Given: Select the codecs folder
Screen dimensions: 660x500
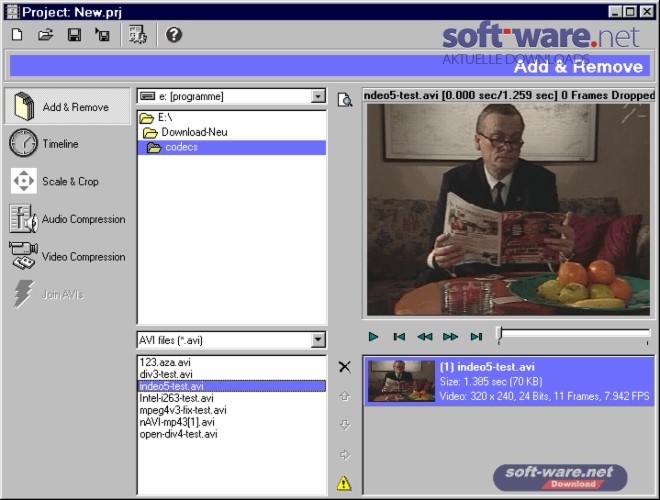Looking at the screenshot, I should [232, 147].
